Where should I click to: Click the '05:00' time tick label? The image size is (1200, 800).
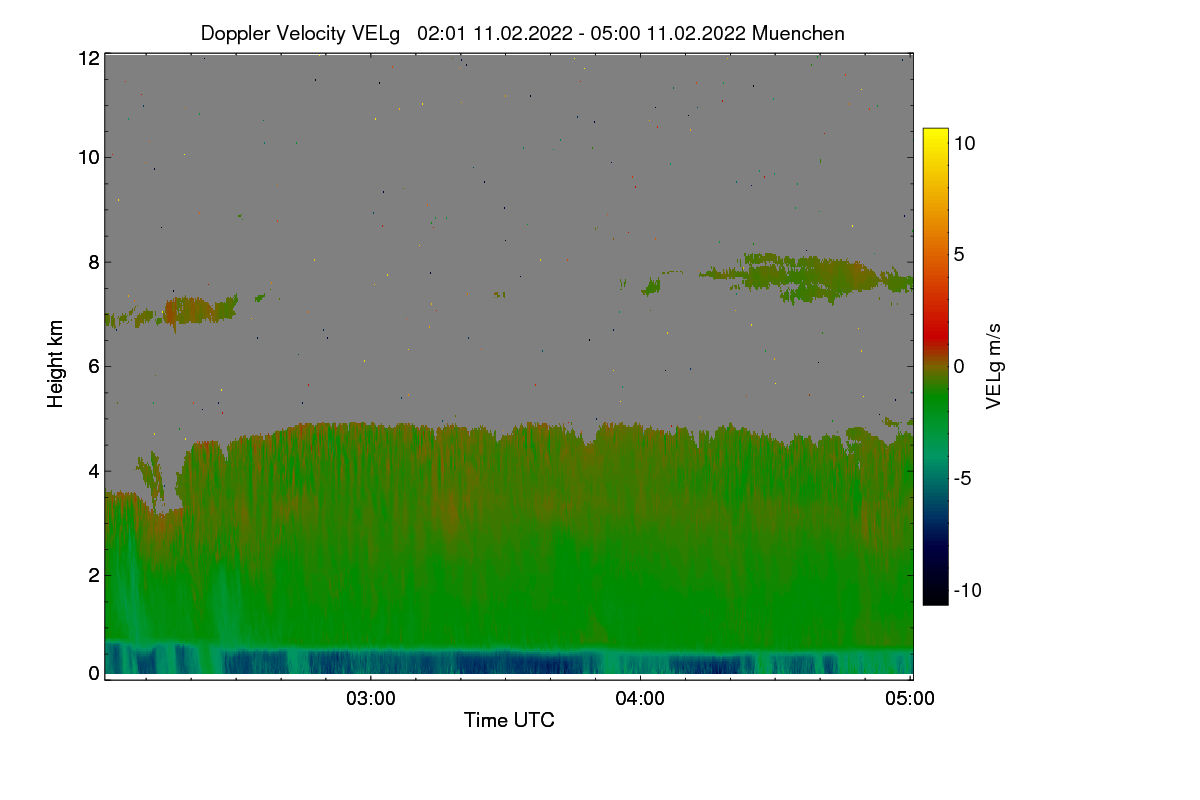(910, 699)
